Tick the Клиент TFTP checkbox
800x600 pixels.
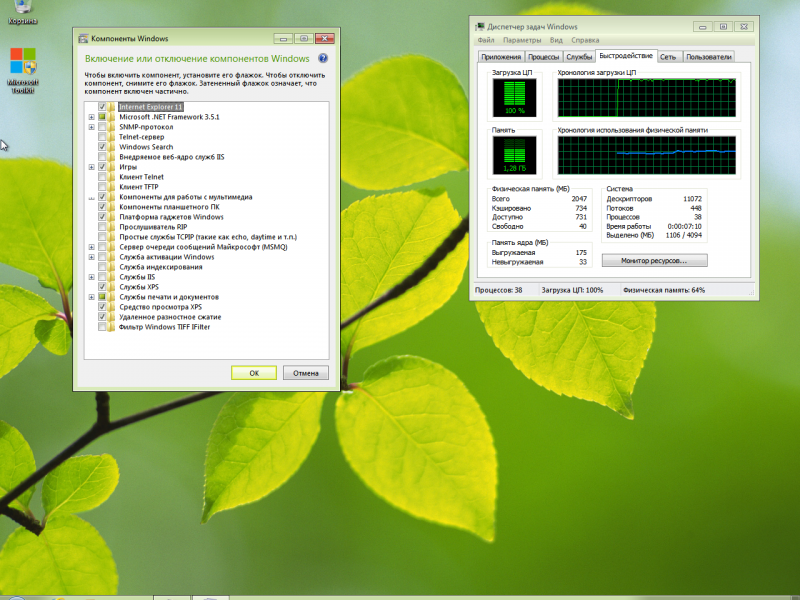pos(102,187)
